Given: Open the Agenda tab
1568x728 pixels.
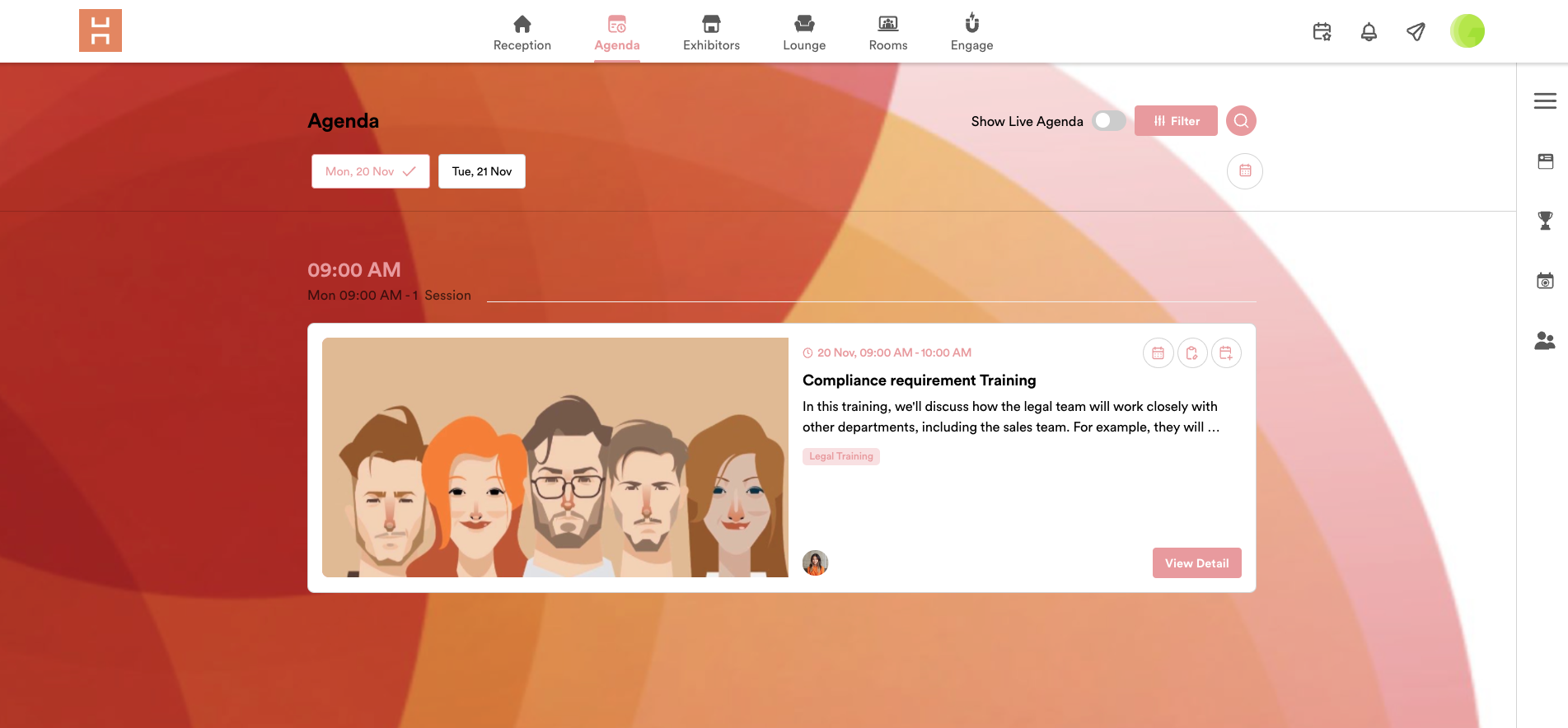Looking at the screenshot, I should point(617,33).
